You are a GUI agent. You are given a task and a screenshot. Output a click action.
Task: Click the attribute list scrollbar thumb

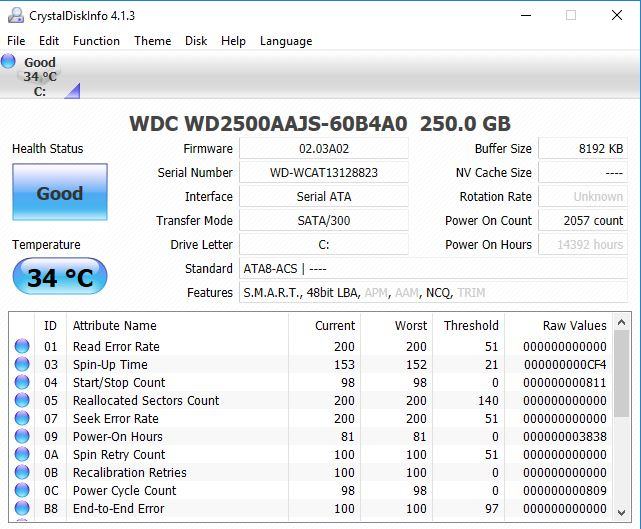coord(621,374)
